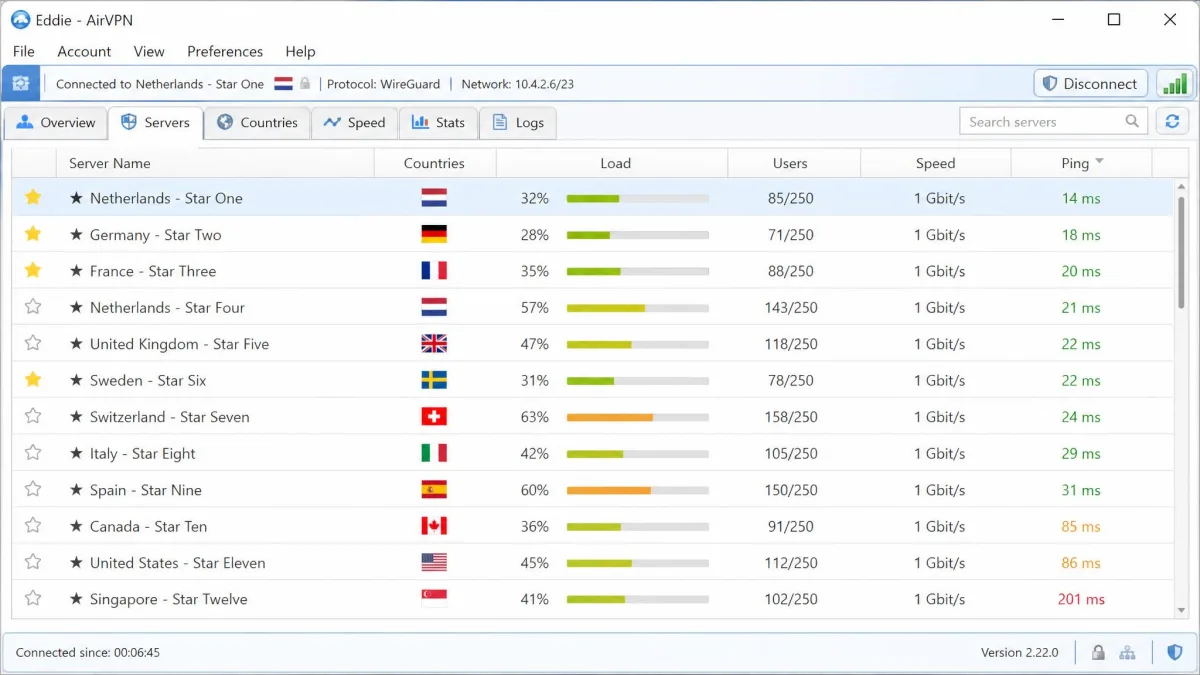Unfavorite Germany - Star Two star
This screenshot has width=1200, height=675.
tap(33, 234)
